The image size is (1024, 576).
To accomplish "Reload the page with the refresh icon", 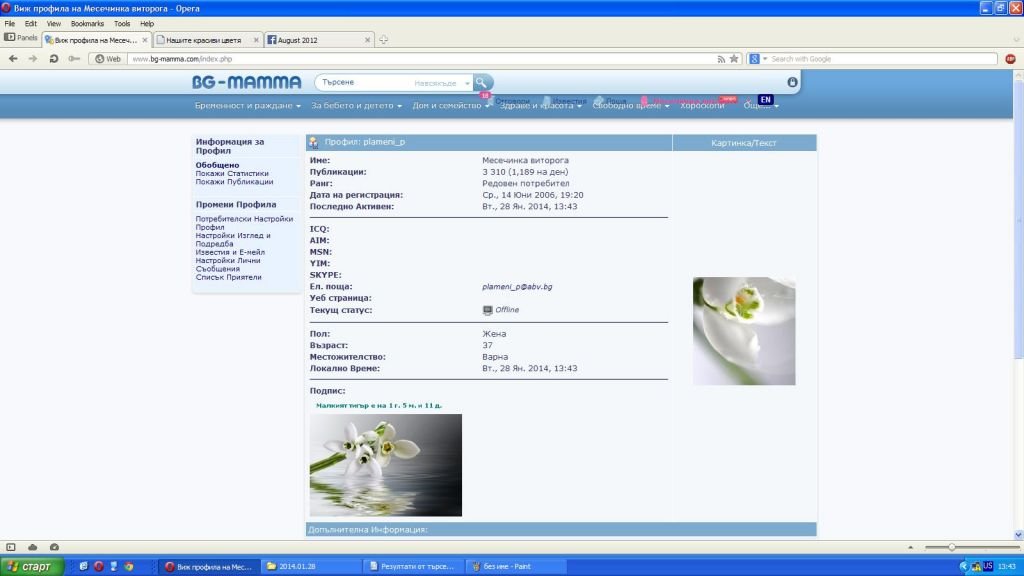I will click(x=53, y=59).
